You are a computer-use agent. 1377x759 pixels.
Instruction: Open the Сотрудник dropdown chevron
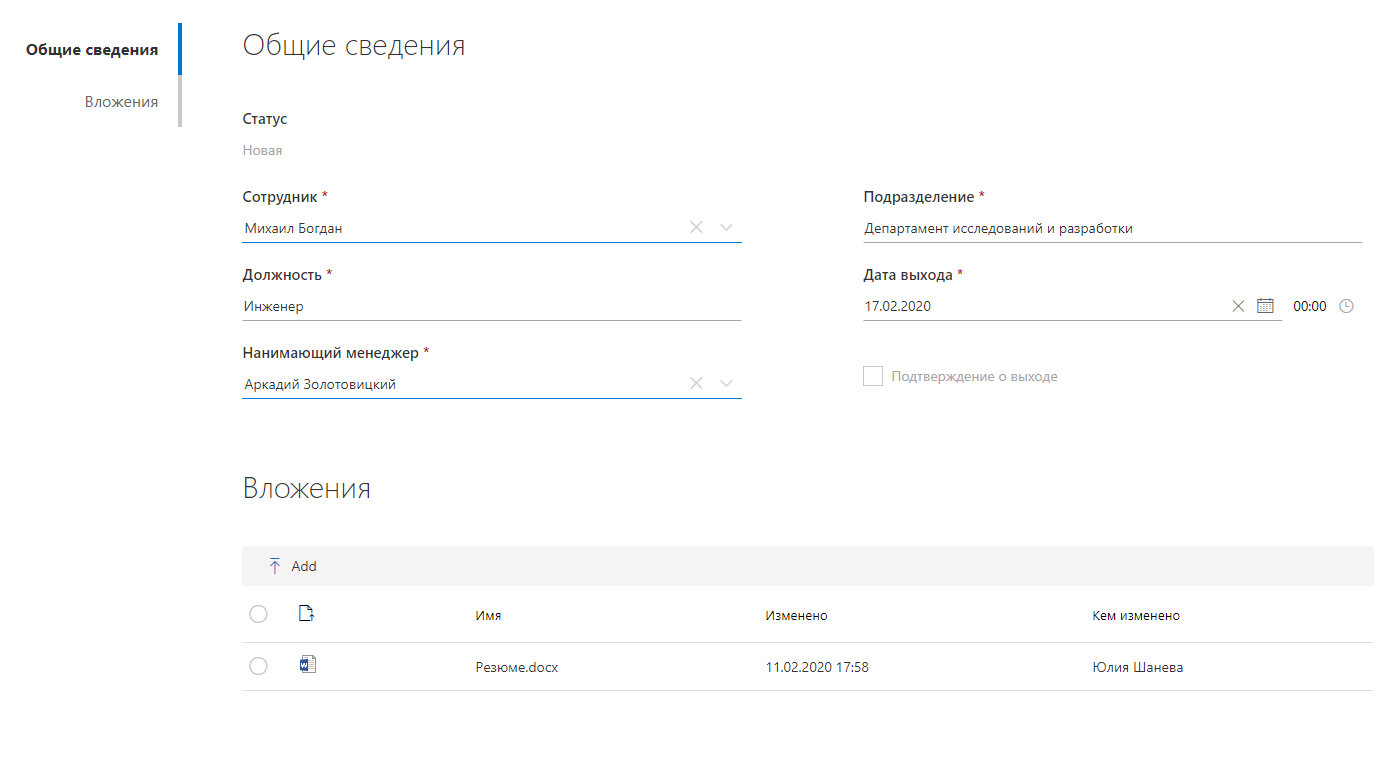(726, 227)
